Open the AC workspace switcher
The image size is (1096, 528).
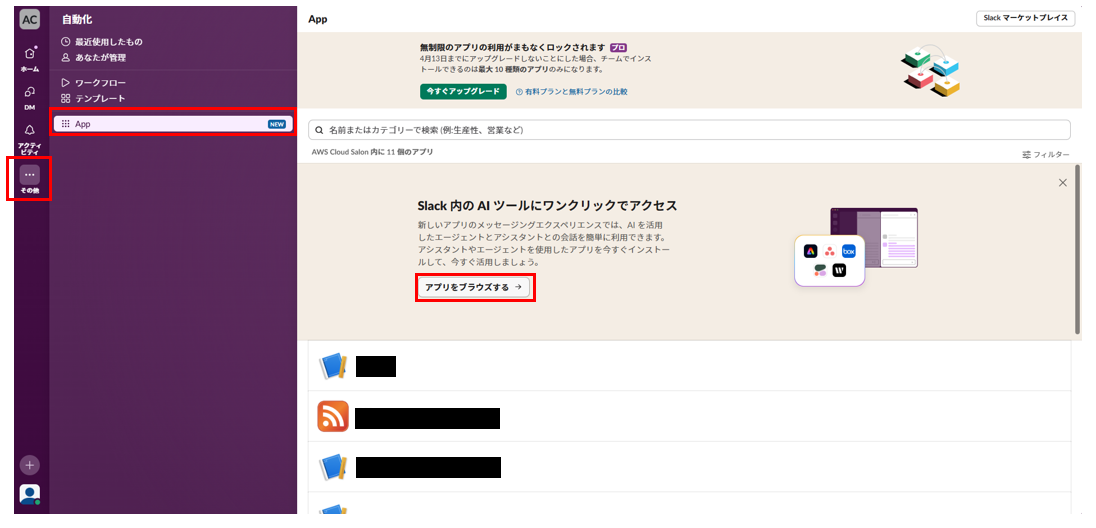click(29, 20)
